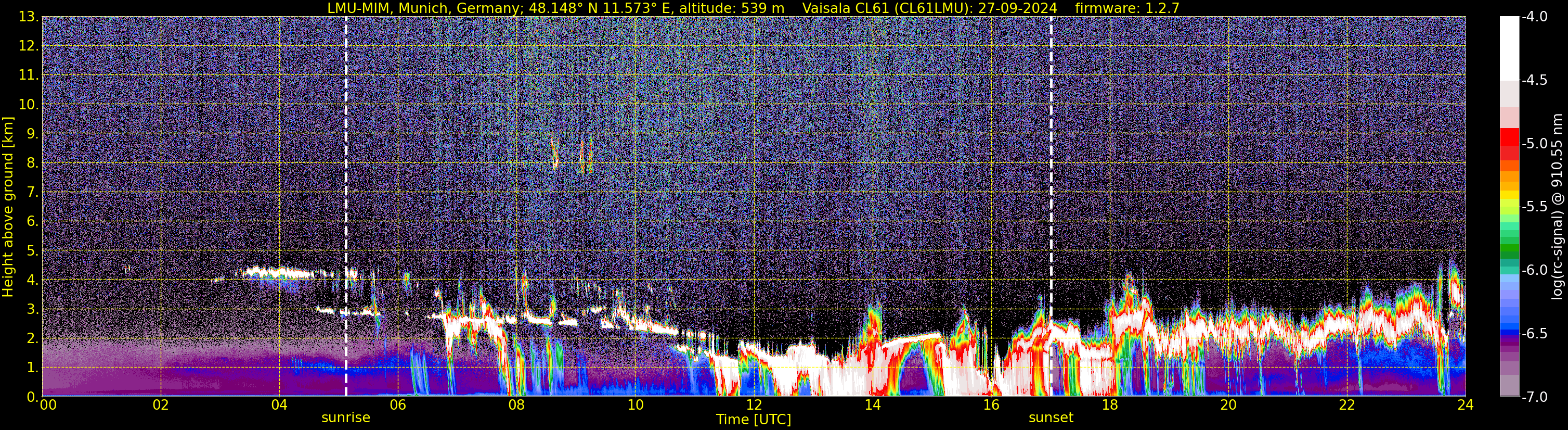Image resolution: width=1568 pixels, height=430 pixels.
Task: Click the 'sunrise' label below the time axis
Action: [346, 418]
